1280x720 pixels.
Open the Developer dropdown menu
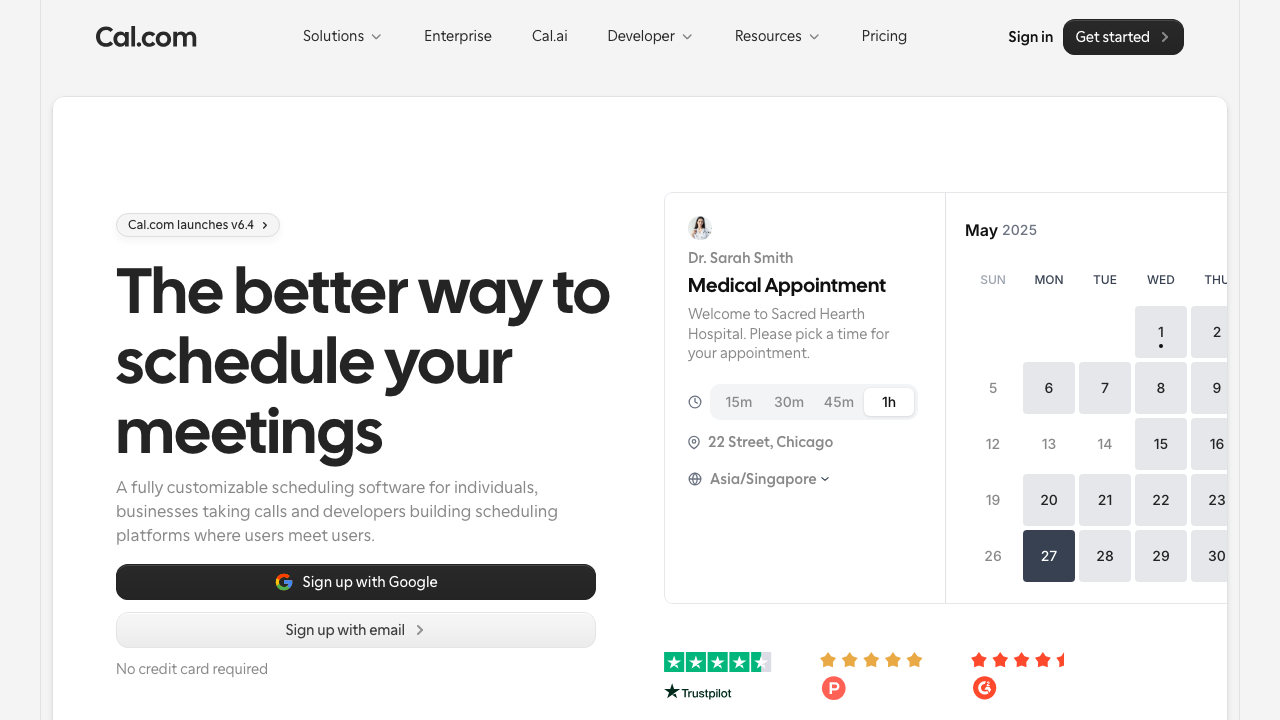[649, 36]
